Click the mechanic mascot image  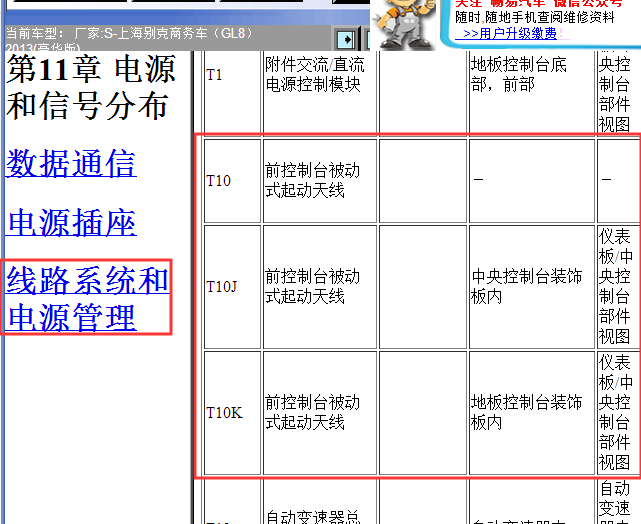[403, 25]
